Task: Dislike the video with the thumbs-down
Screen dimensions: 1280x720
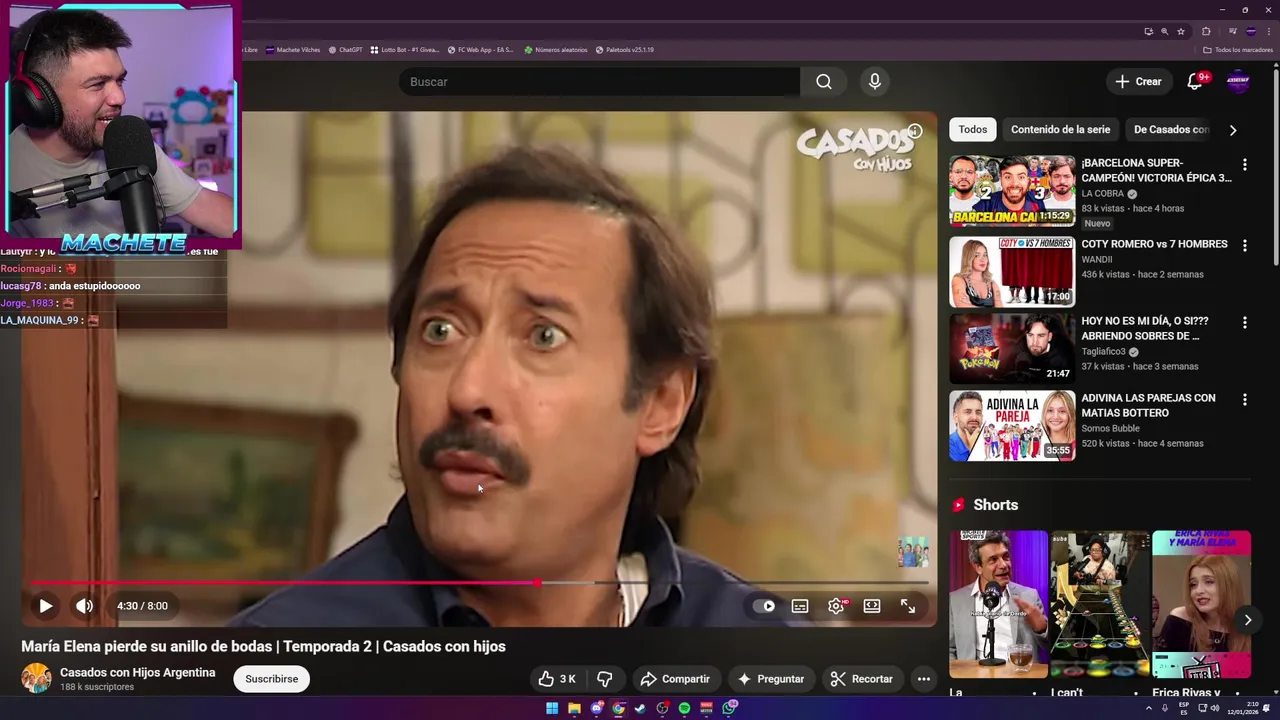Action: [605, 679]
